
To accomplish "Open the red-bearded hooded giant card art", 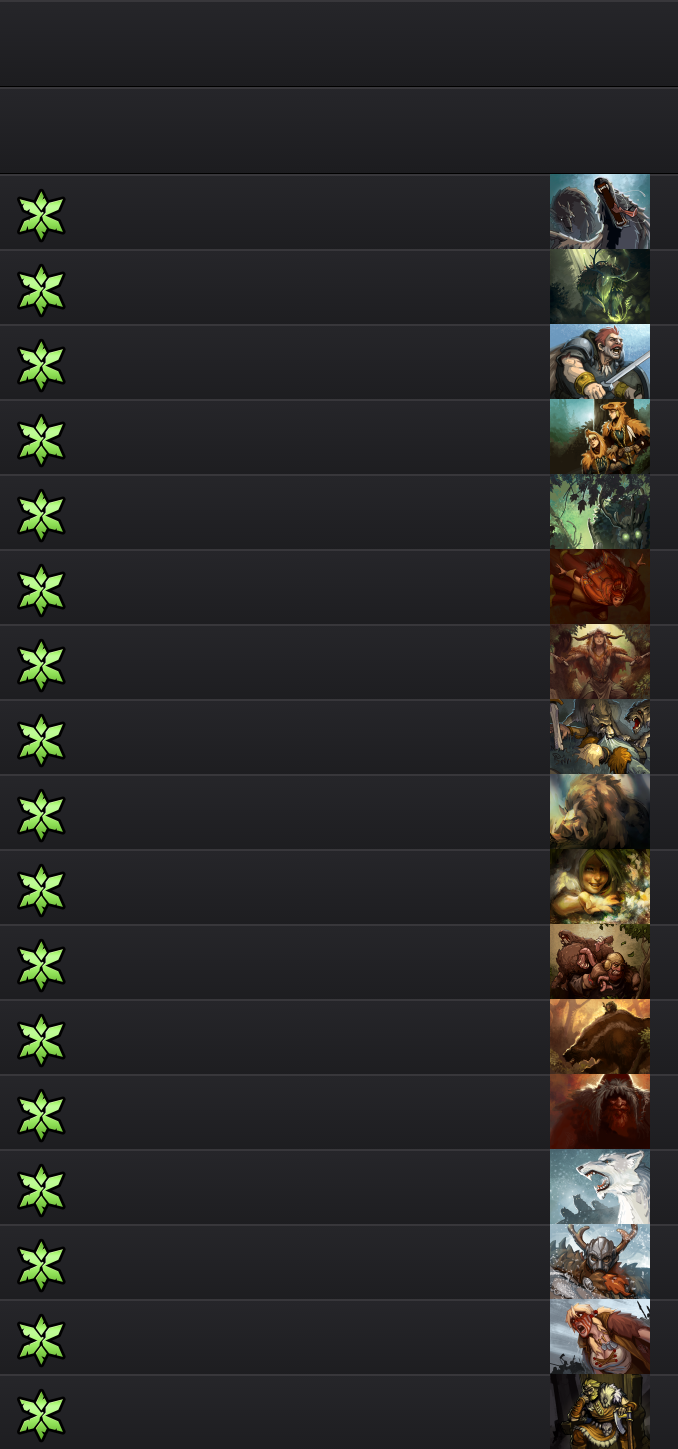I will point(600,1112).
